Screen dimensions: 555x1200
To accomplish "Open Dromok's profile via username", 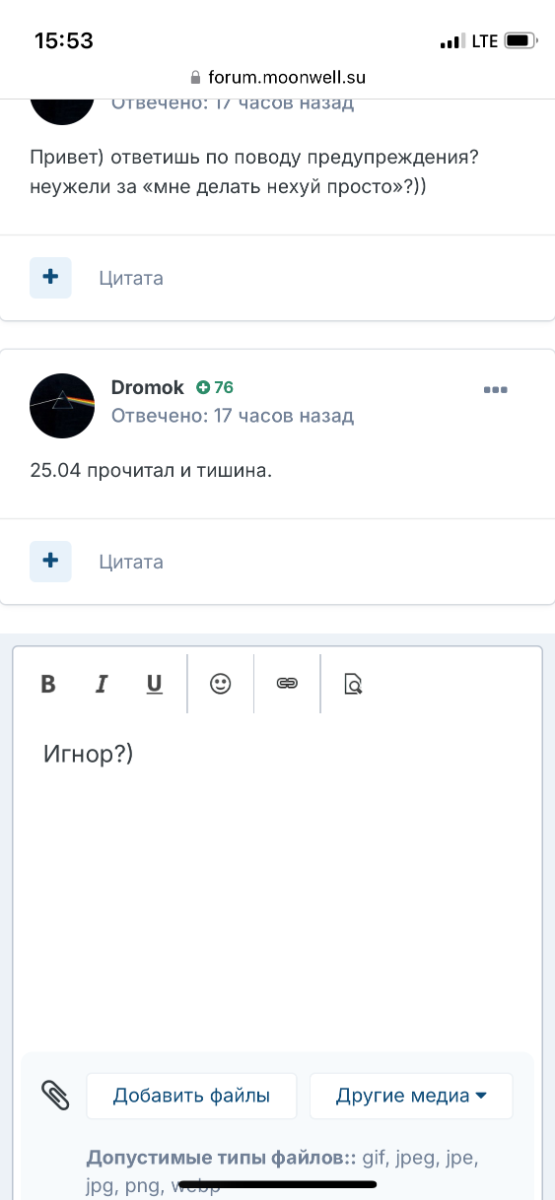I will [147, 387].
